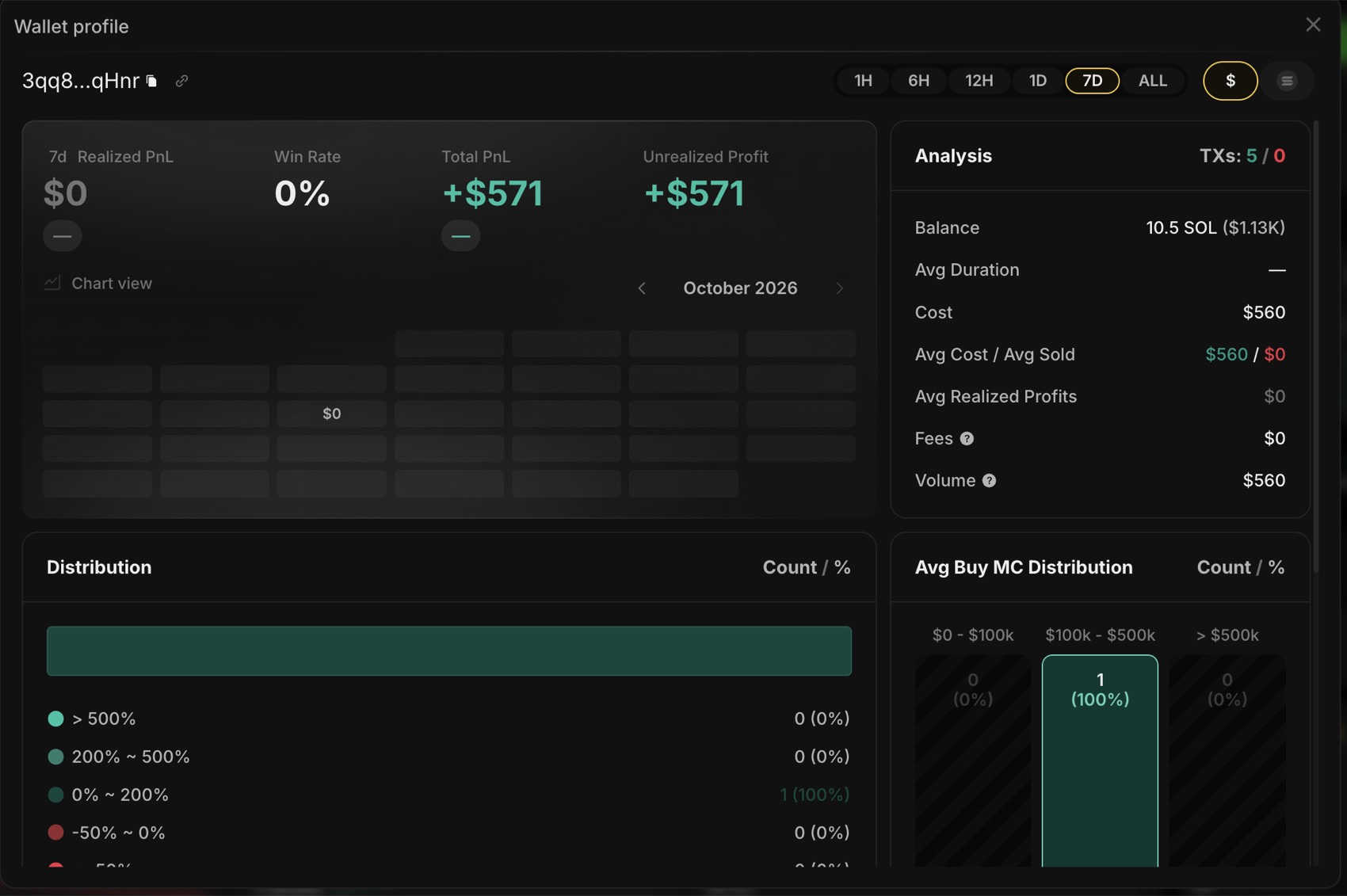The height and width of the screenshot is (896, 1347).
Task: Click the October 2026 month label
Action: click(x=740, y=288)
